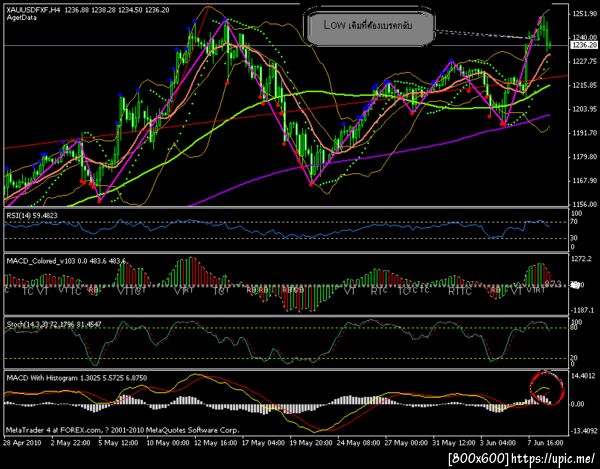The image size is (600, 469).
Task: Click price axis label 1191.70
Action: click(585, 133)
